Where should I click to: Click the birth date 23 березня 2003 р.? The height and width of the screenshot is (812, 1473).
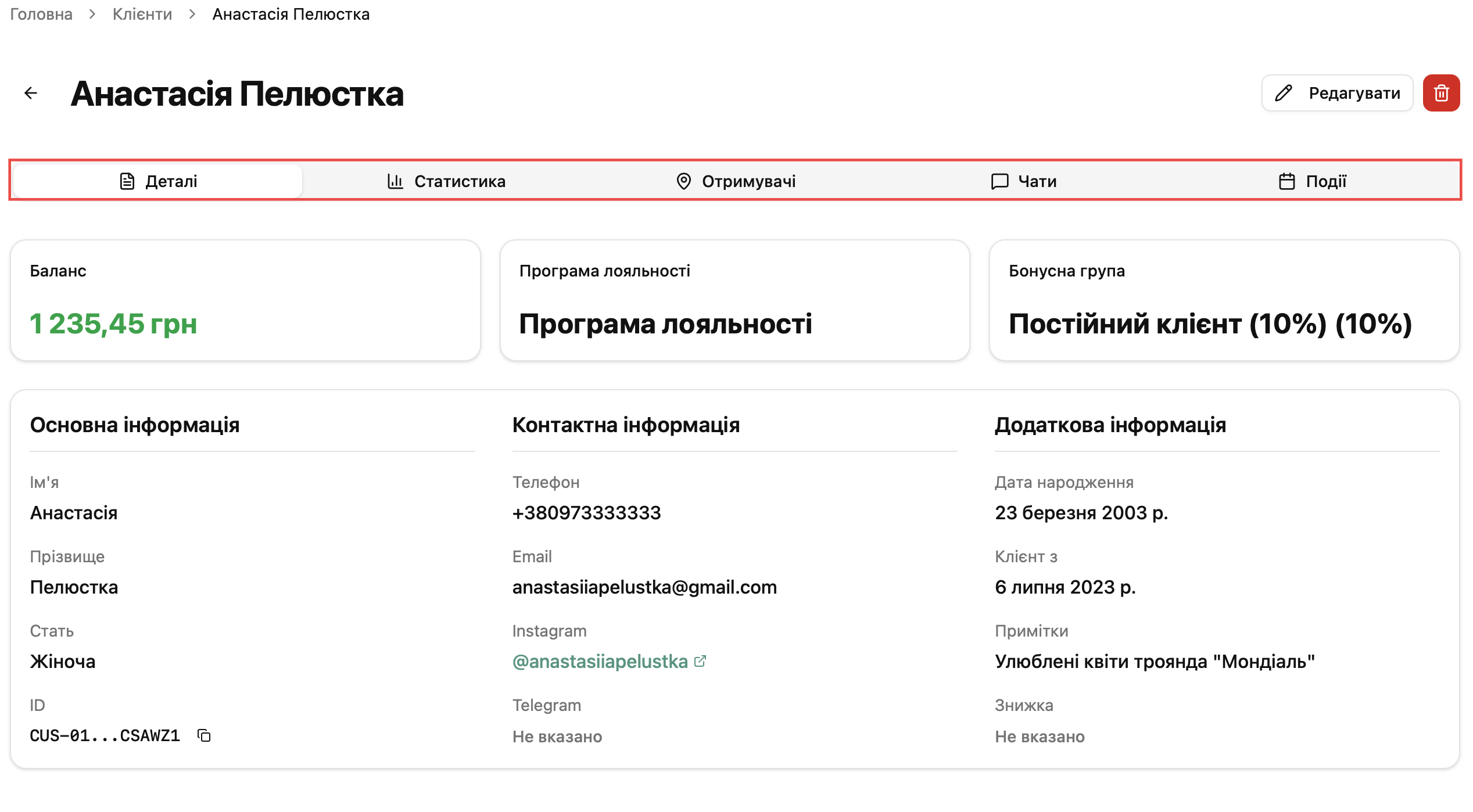(1081, 512)
